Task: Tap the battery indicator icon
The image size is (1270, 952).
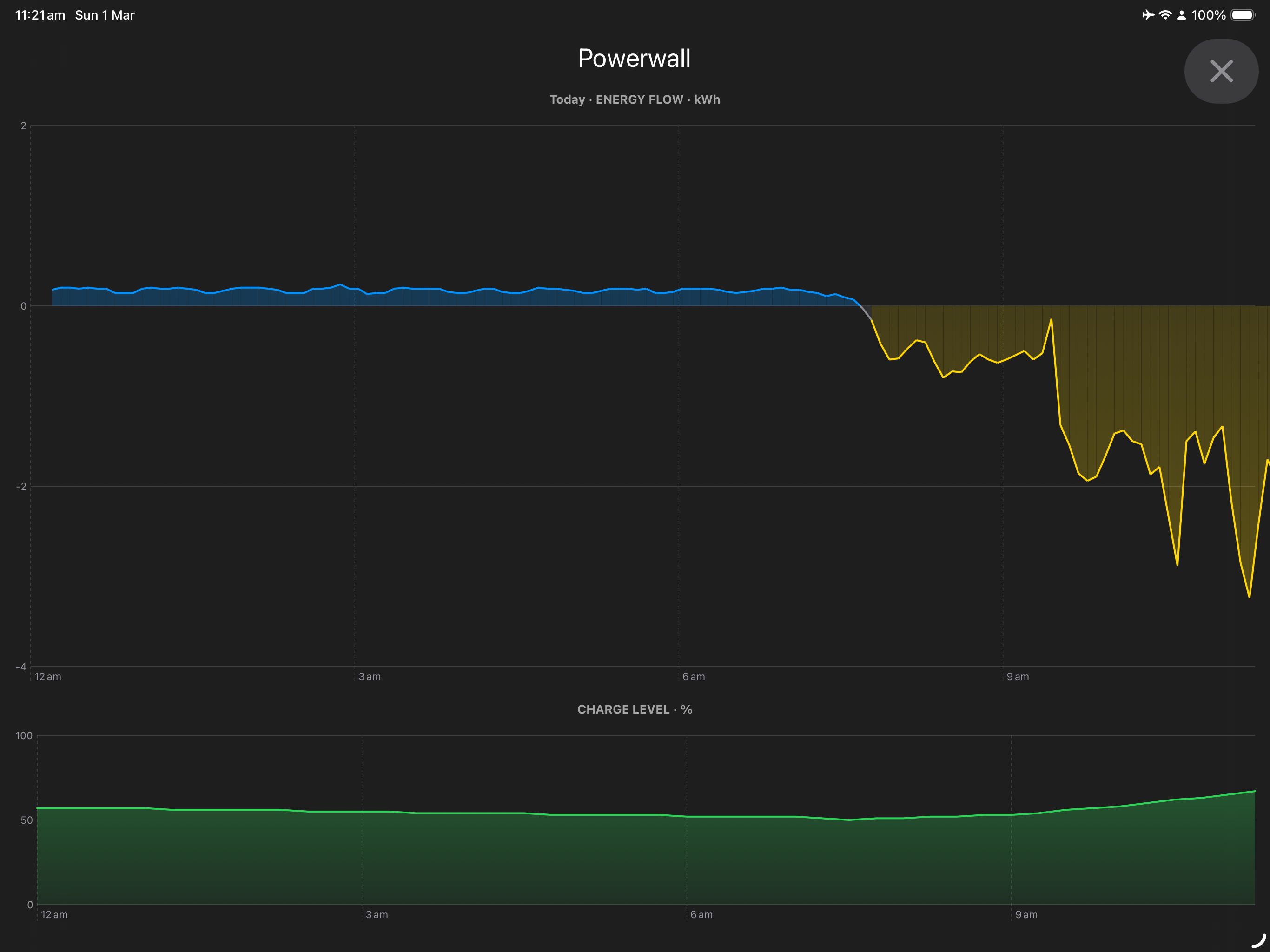Action: pos(1243,15)
